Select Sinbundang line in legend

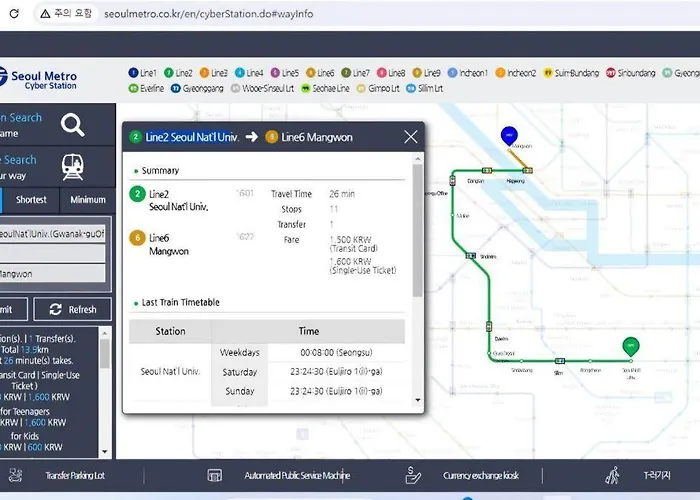point(630,73)
